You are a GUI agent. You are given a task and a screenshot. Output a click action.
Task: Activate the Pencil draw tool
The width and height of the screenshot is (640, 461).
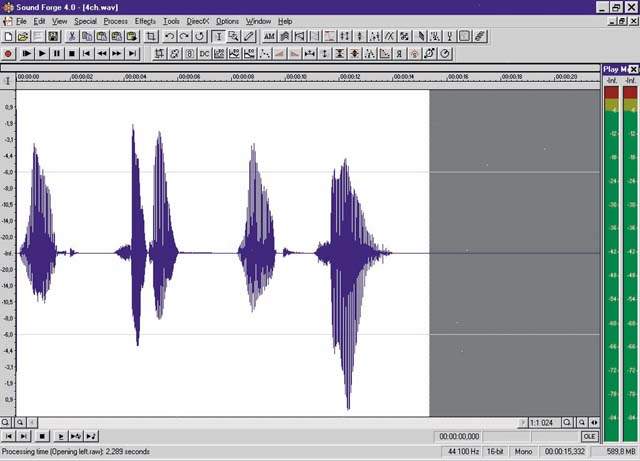pyautogui.click(x=249, y=36)
